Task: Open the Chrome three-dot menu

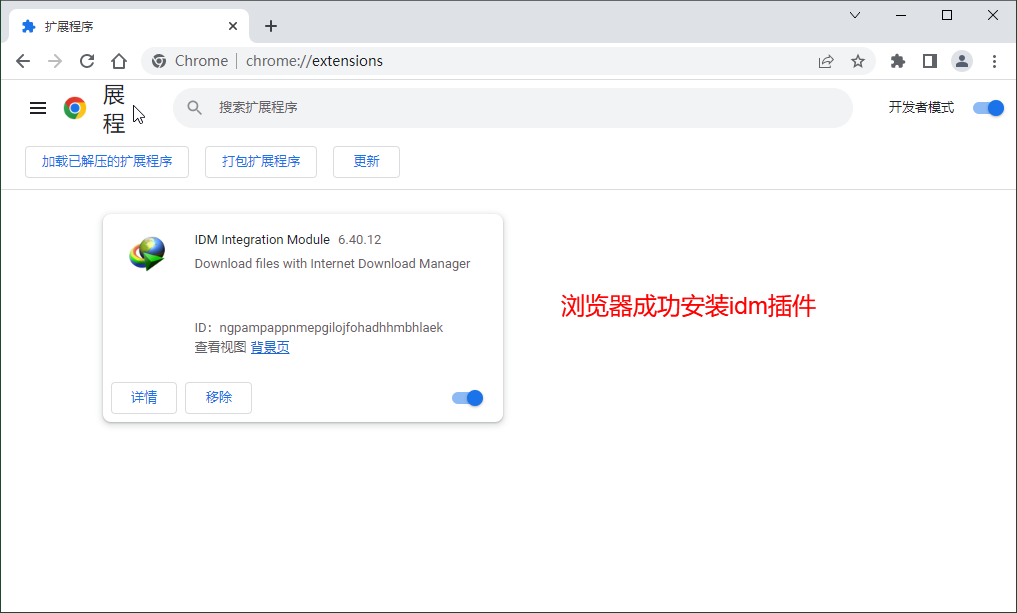Action: coord(994,61)
